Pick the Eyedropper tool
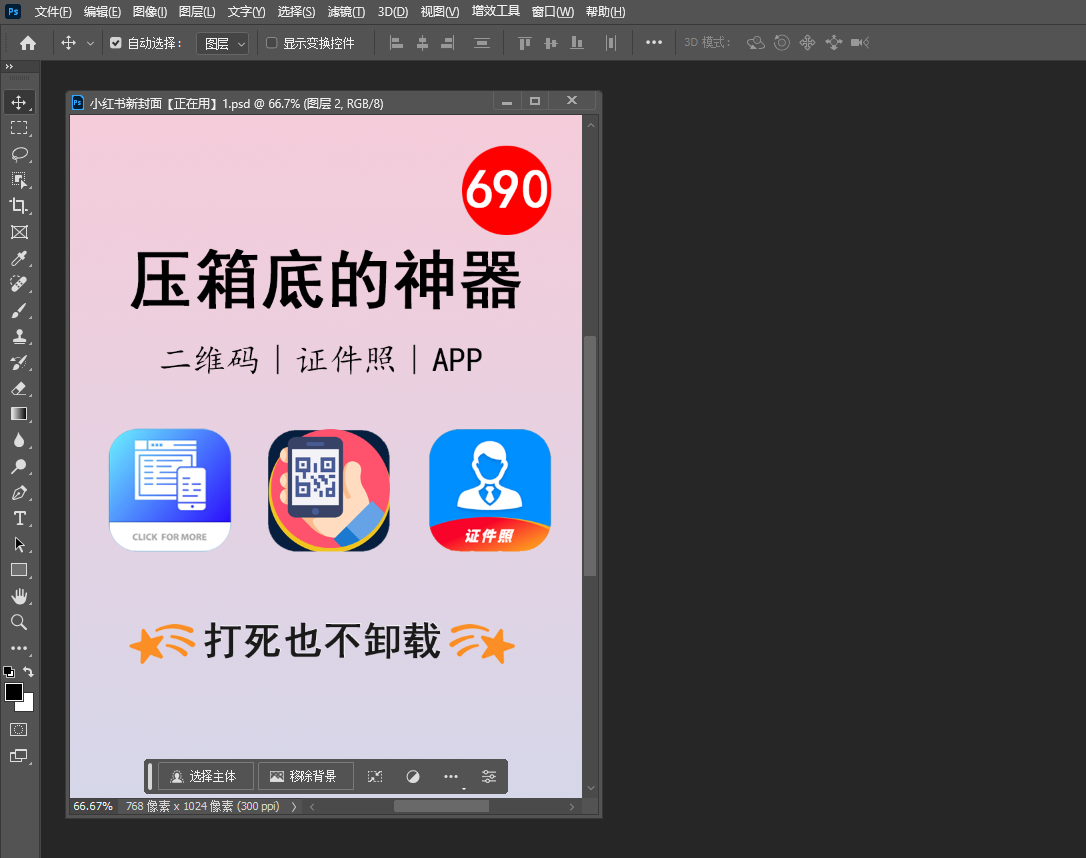 19,258
